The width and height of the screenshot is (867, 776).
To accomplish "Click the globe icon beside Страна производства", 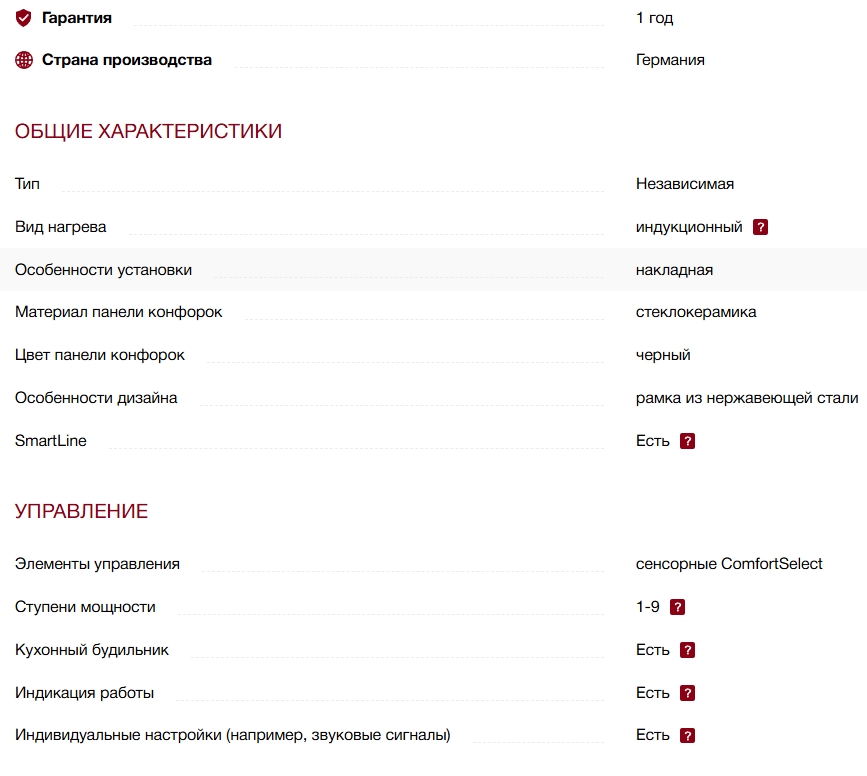I will [24, 60].
